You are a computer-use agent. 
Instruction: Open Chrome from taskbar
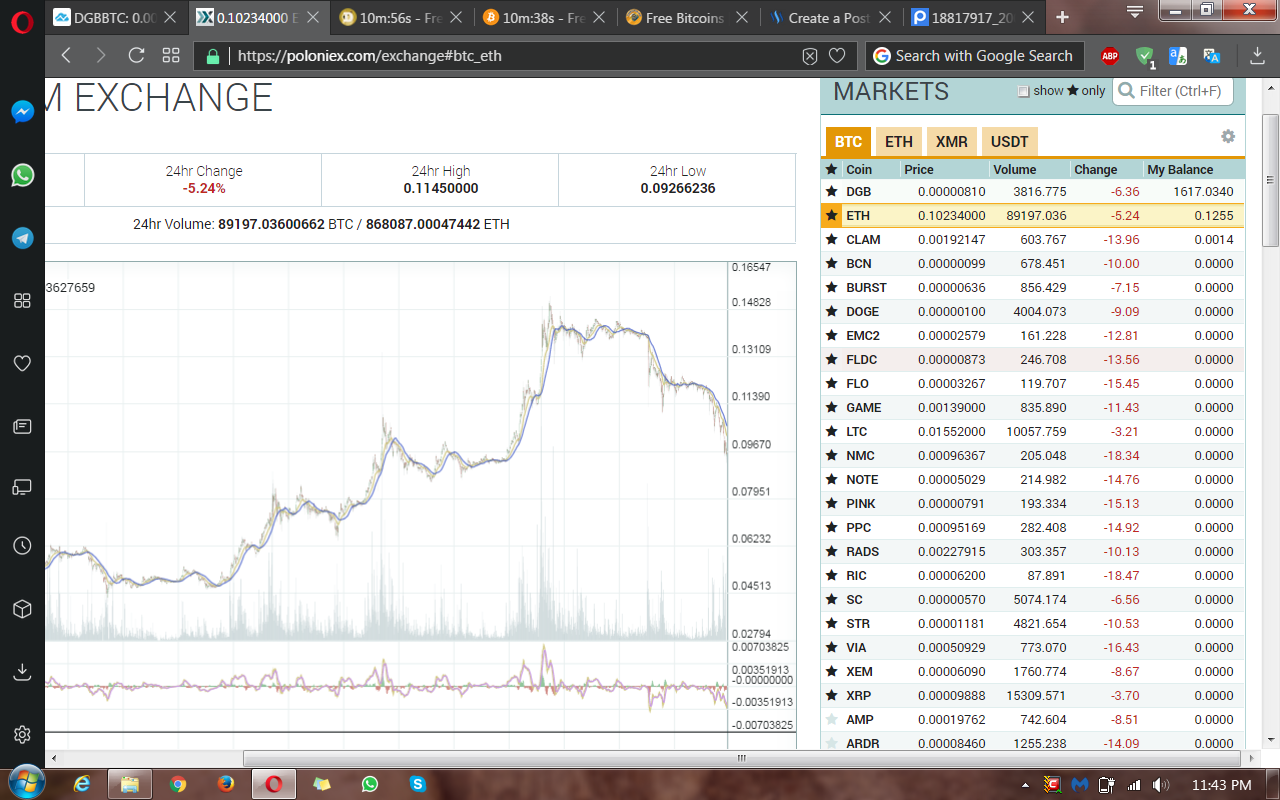(x=178, y=784)
